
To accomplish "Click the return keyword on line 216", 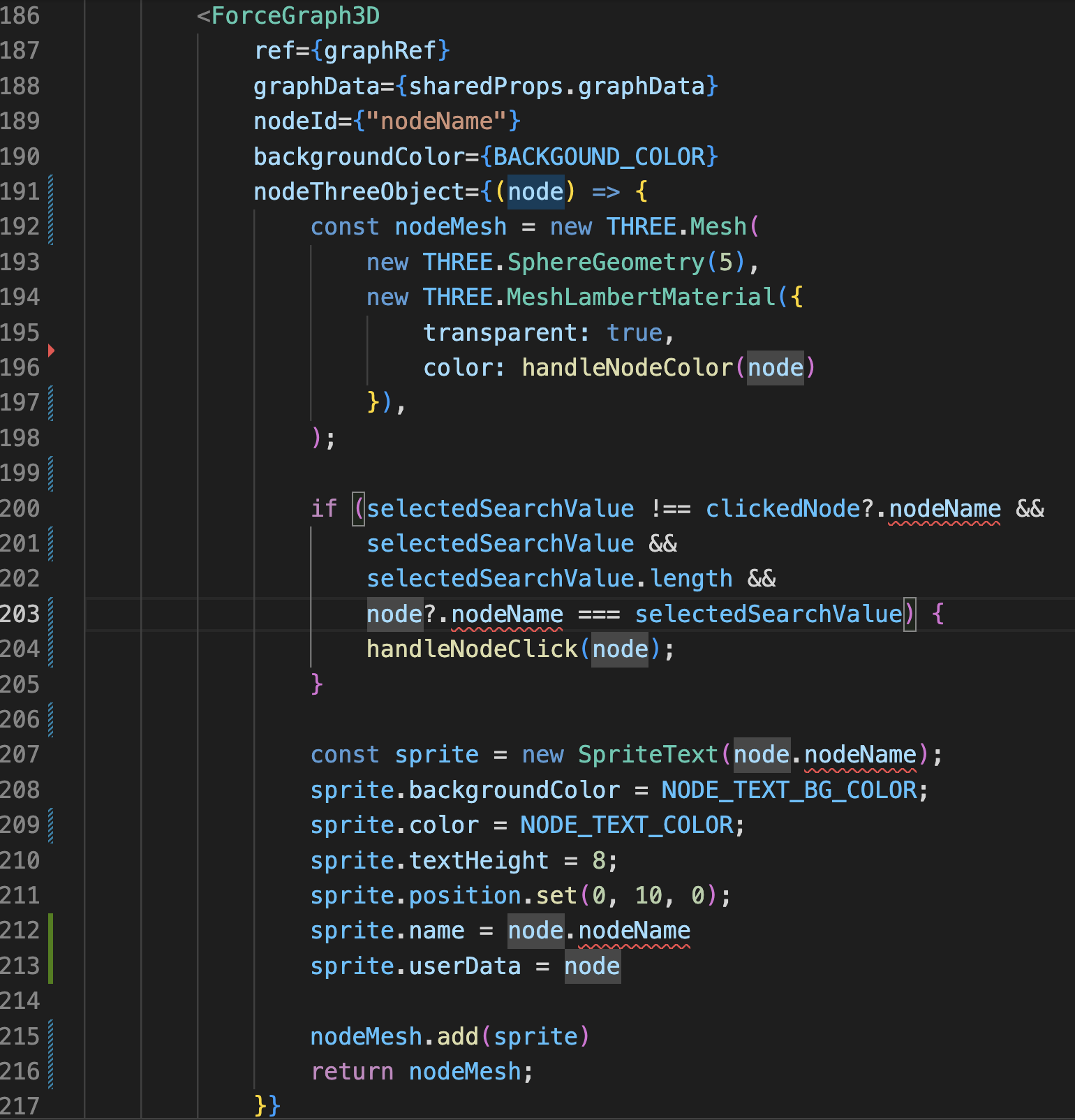I will pyautogui.click(x=352, y=1071).
